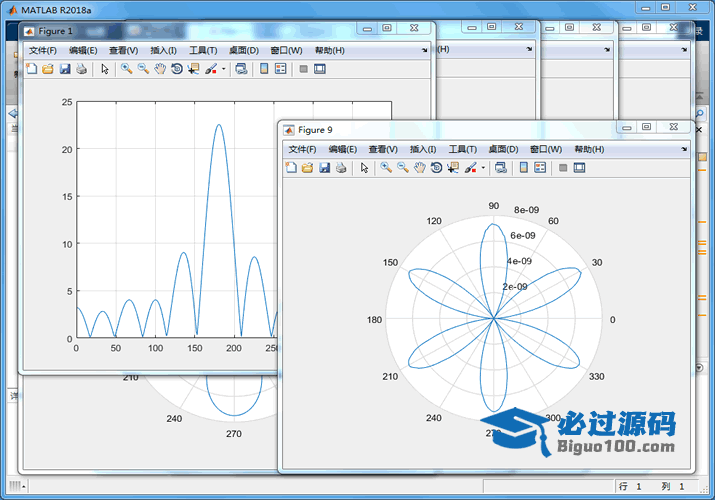This screenshot has width=715, height=500.
Task: Select Rotate 3D tool in Figure 9 toolbar
Action: (x=436, y=168)
